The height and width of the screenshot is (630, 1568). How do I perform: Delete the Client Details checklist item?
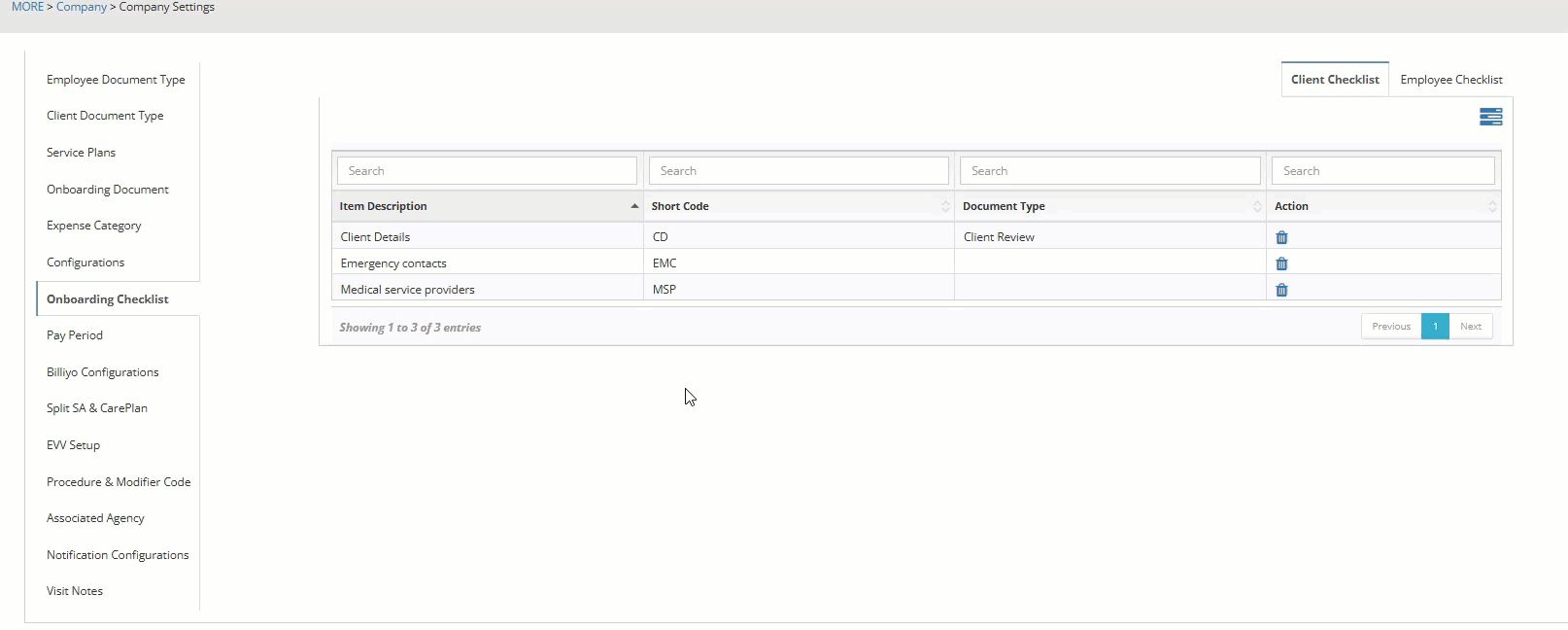tap(1281, 237)
